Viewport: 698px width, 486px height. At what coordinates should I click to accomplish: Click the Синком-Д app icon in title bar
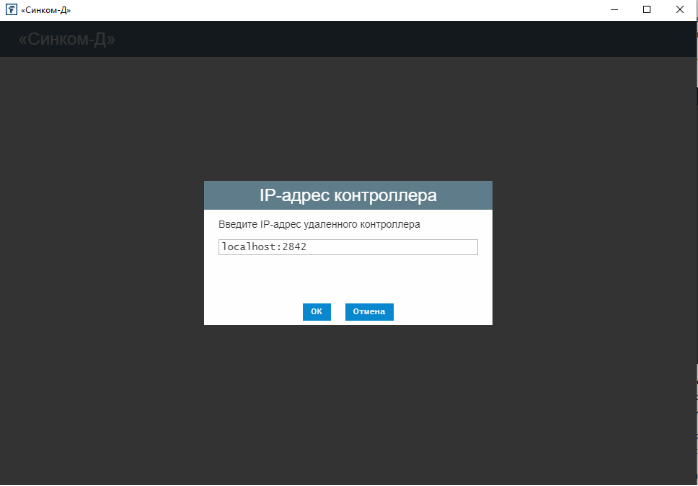tap(11, 9)
